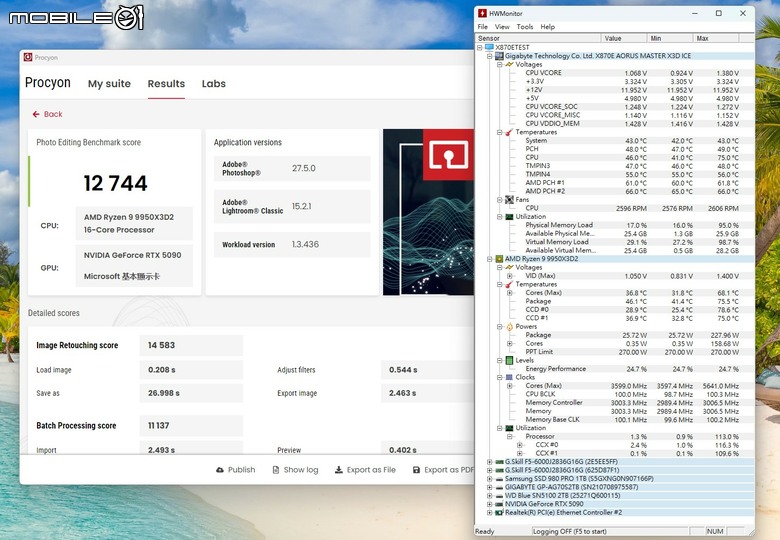Click the Show log document icon

pos(276,470)
